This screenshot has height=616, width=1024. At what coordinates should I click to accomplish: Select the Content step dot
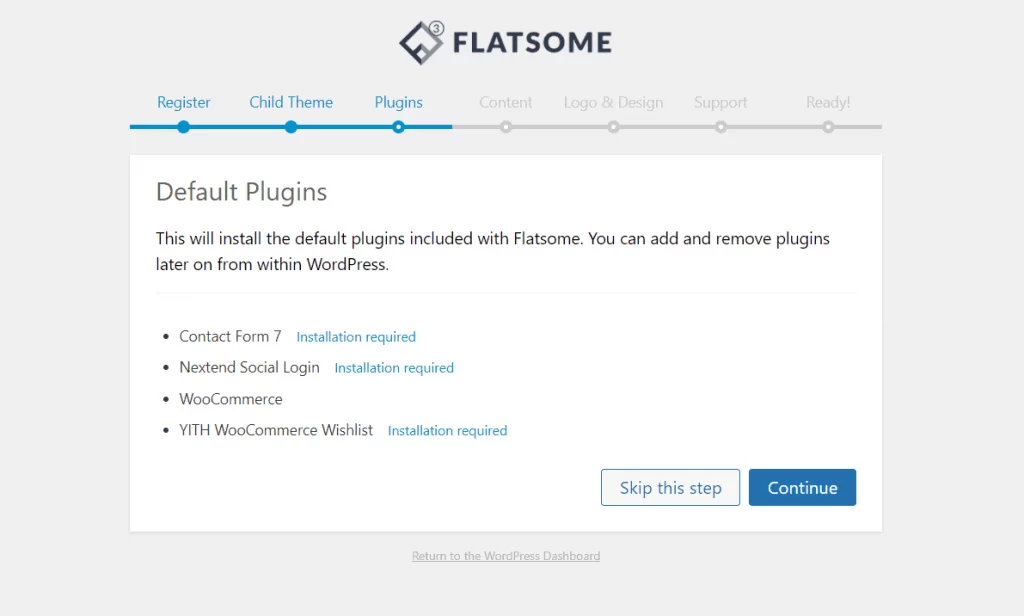pos(505,127)
